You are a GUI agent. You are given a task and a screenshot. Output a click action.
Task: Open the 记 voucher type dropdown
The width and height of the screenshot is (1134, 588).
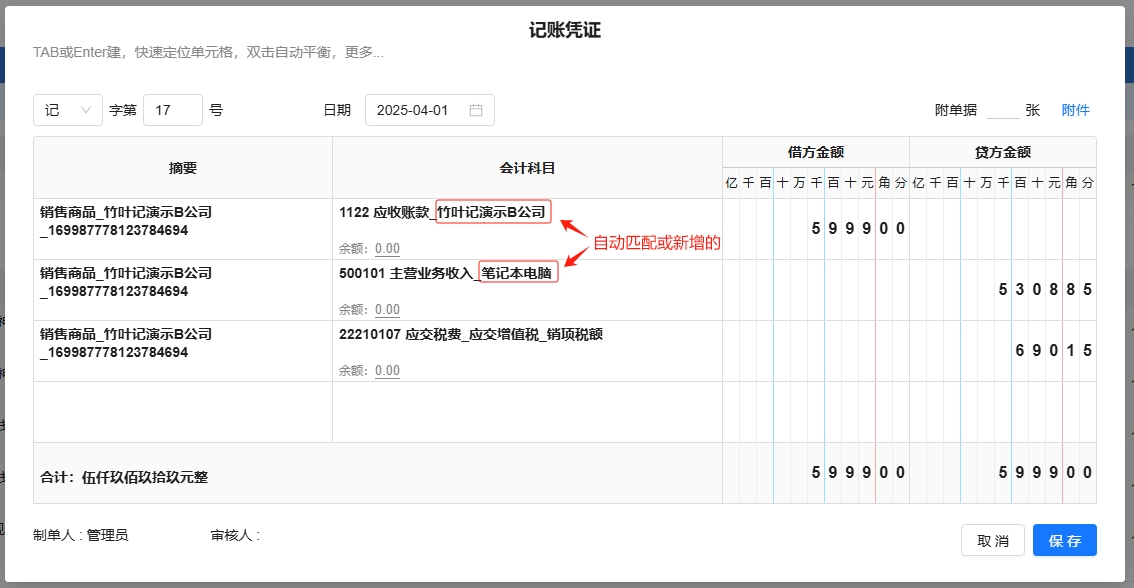[67, 110]
